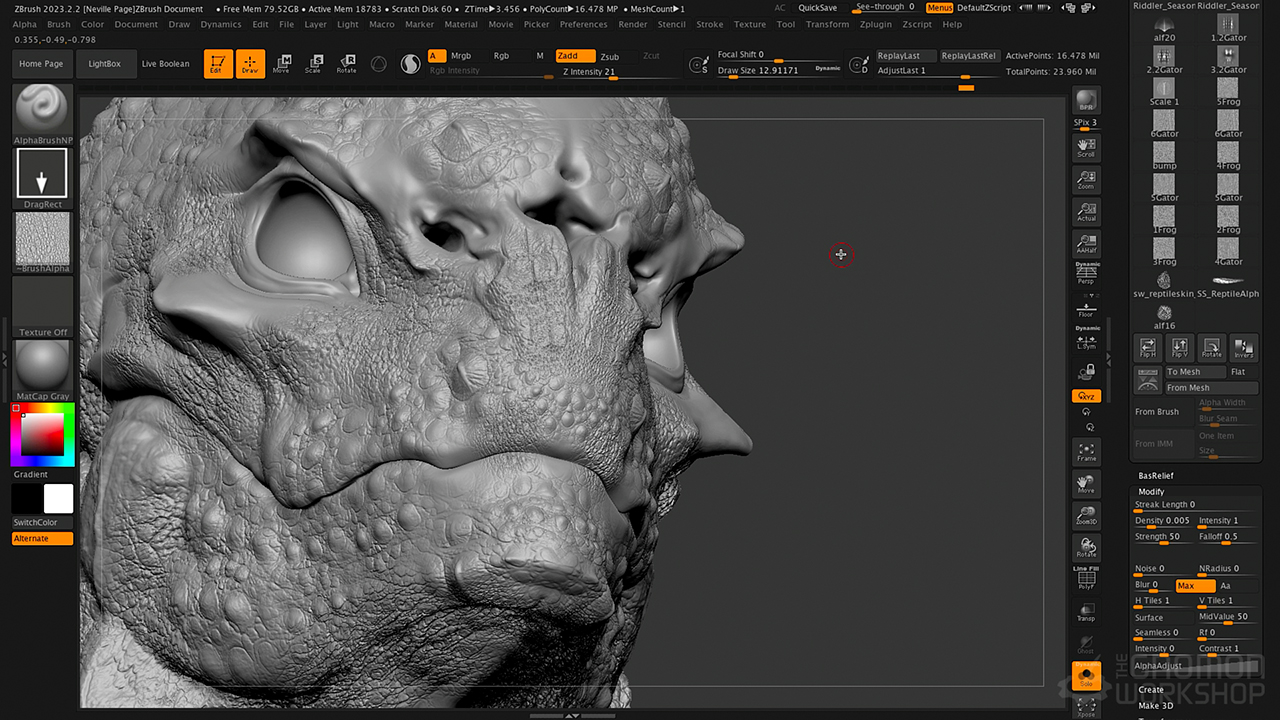This screenshot has height=720, width=1280.
Task: Select the Flip H alpha icon
Action: [x=1147, y=347]
